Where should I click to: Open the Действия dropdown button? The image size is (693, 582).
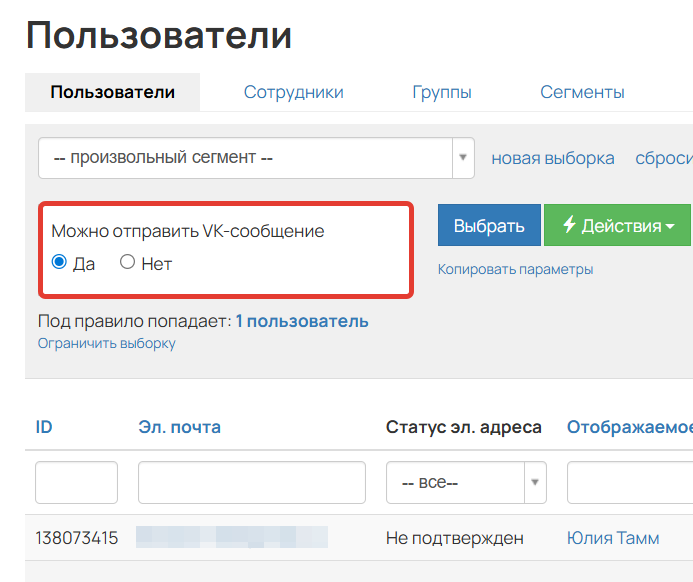coord(617,225)
